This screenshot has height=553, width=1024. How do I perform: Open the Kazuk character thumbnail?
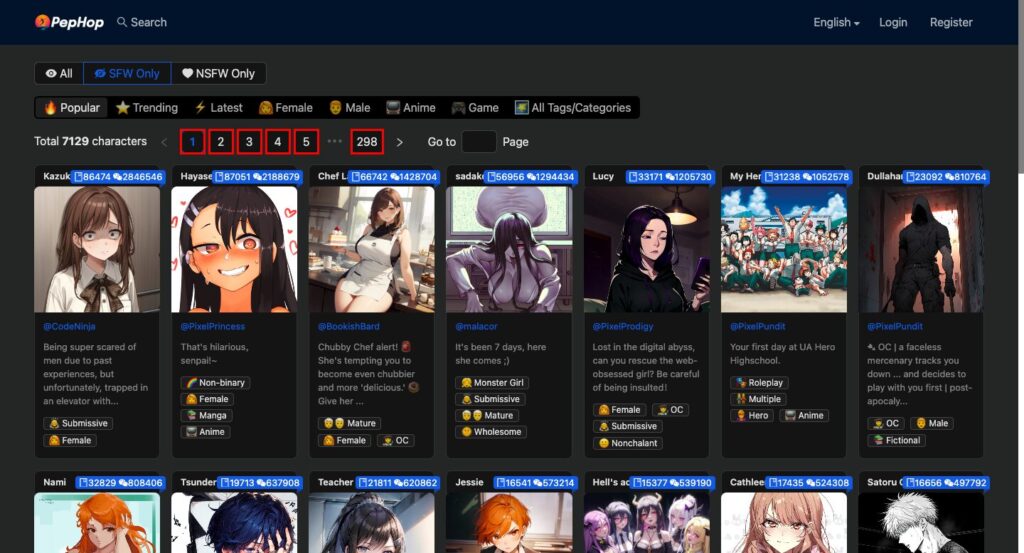pyautogui.click(x=97, y=249)
